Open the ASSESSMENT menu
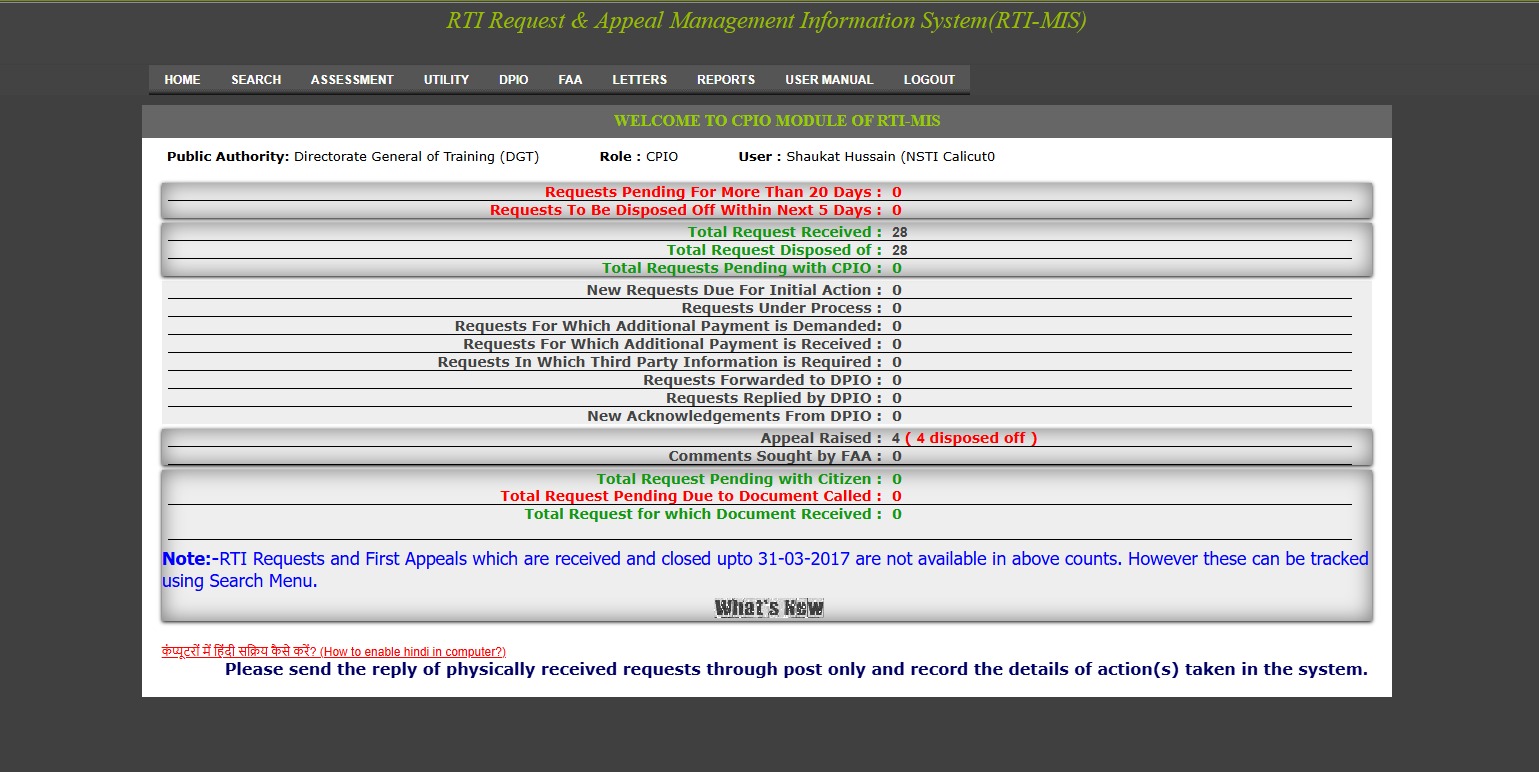Viewport: 1539px width, 772px height. [352, 80]
